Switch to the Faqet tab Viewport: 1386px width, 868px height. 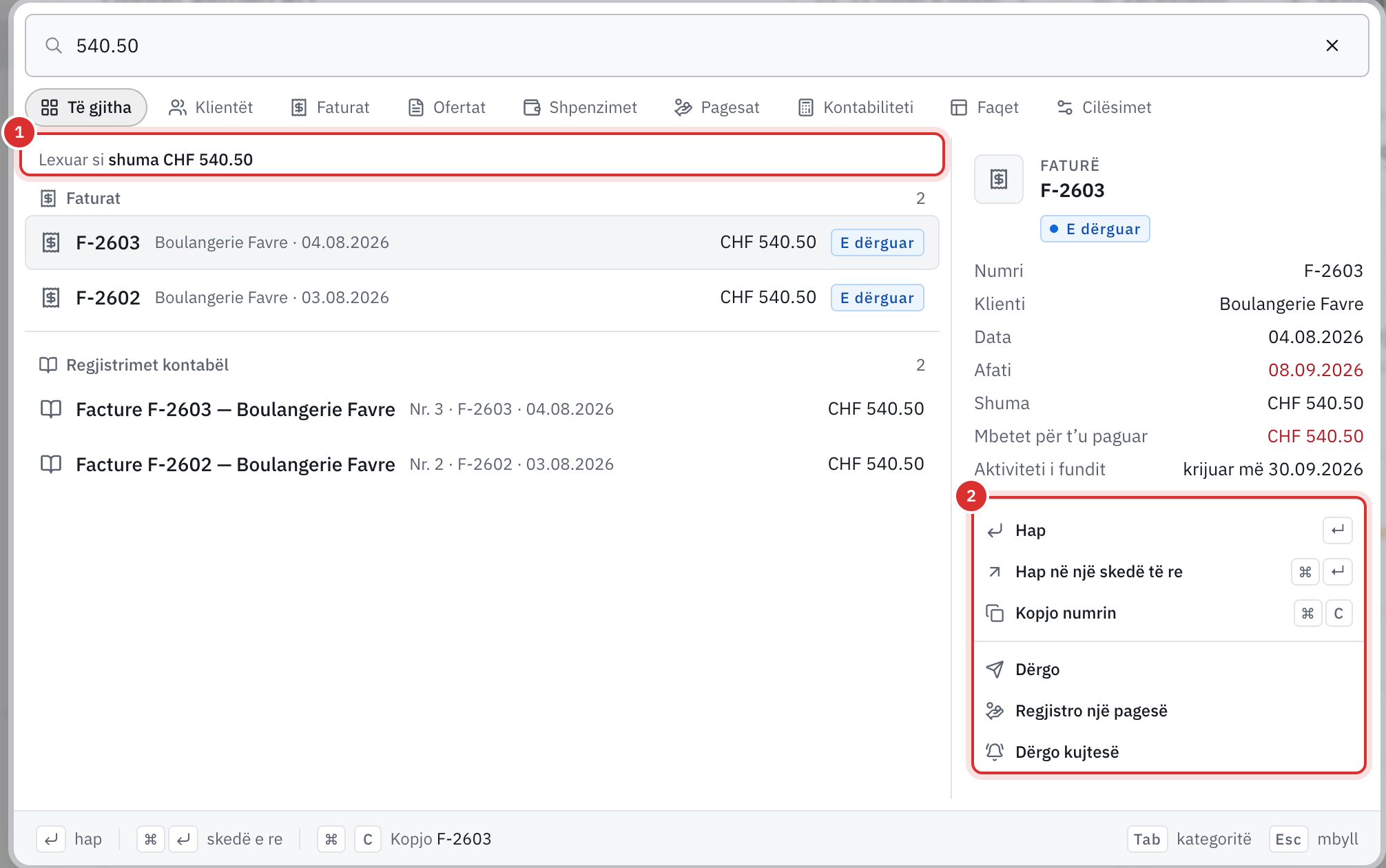[984, 107]
